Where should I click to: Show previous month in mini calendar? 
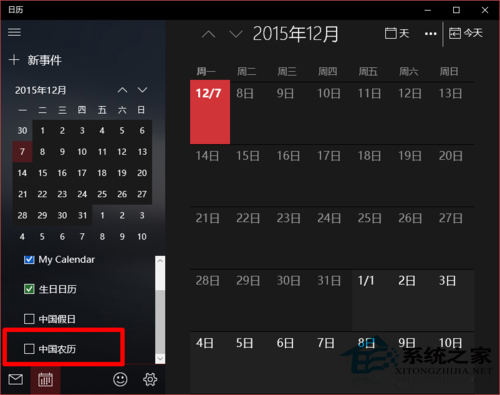click(122, 90)
